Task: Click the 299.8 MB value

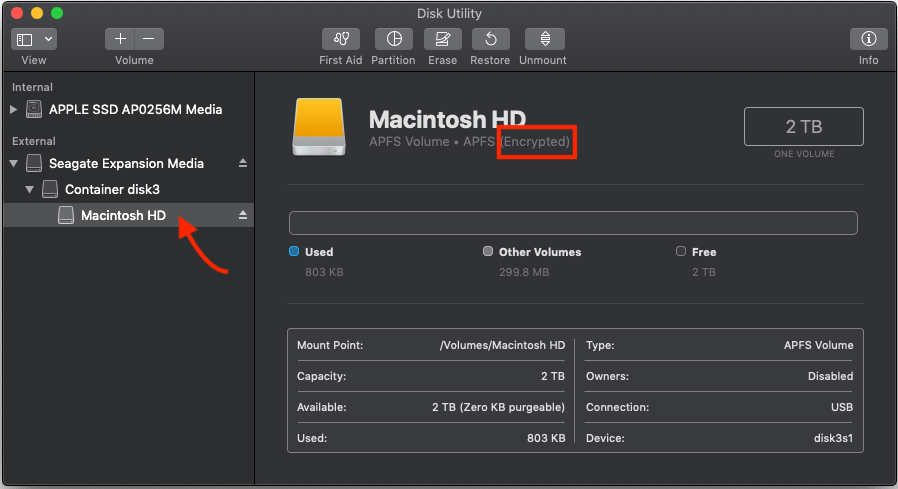Action: [x=524, y=272]
